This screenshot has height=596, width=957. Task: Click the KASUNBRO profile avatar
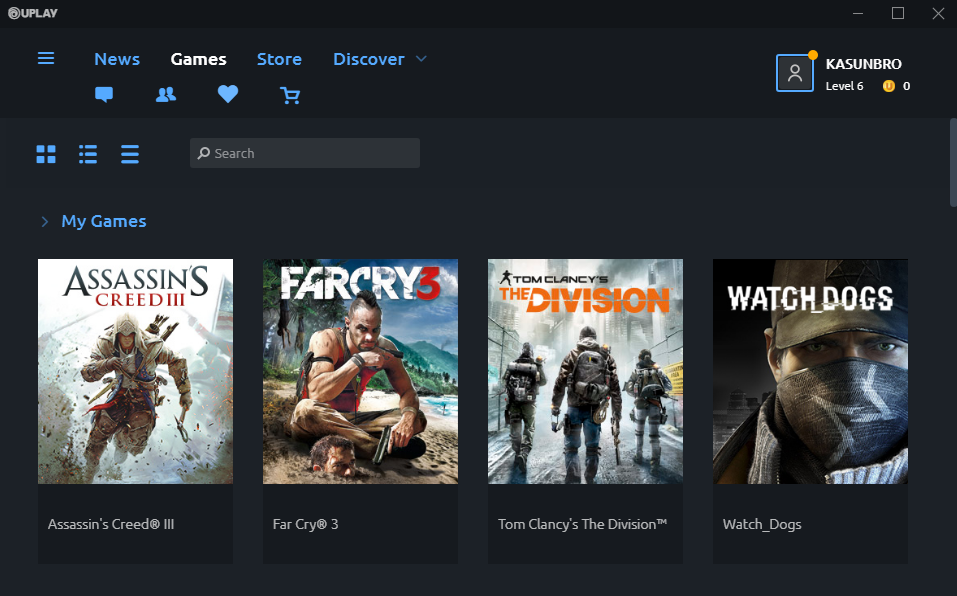(x=795, y=73)
